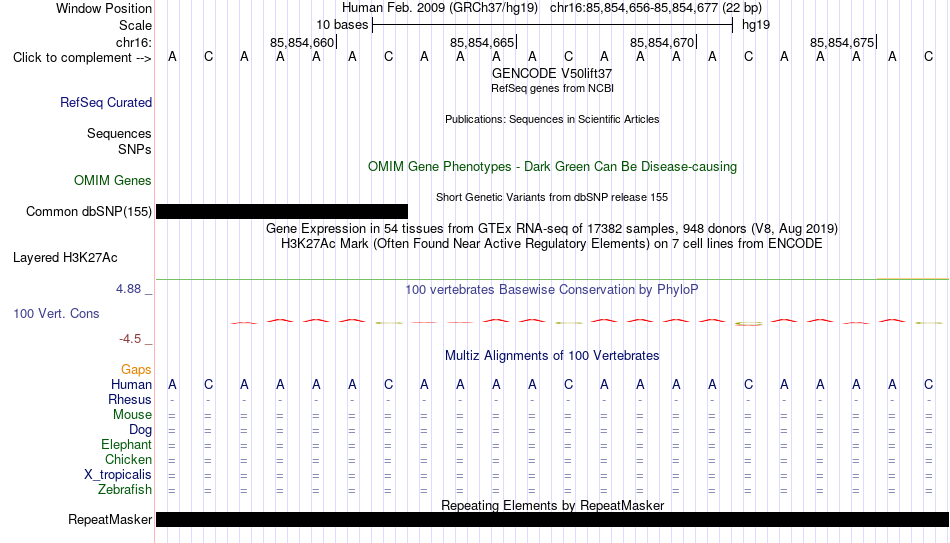
Task: Click the Window Position label
Action: point(104,8)
